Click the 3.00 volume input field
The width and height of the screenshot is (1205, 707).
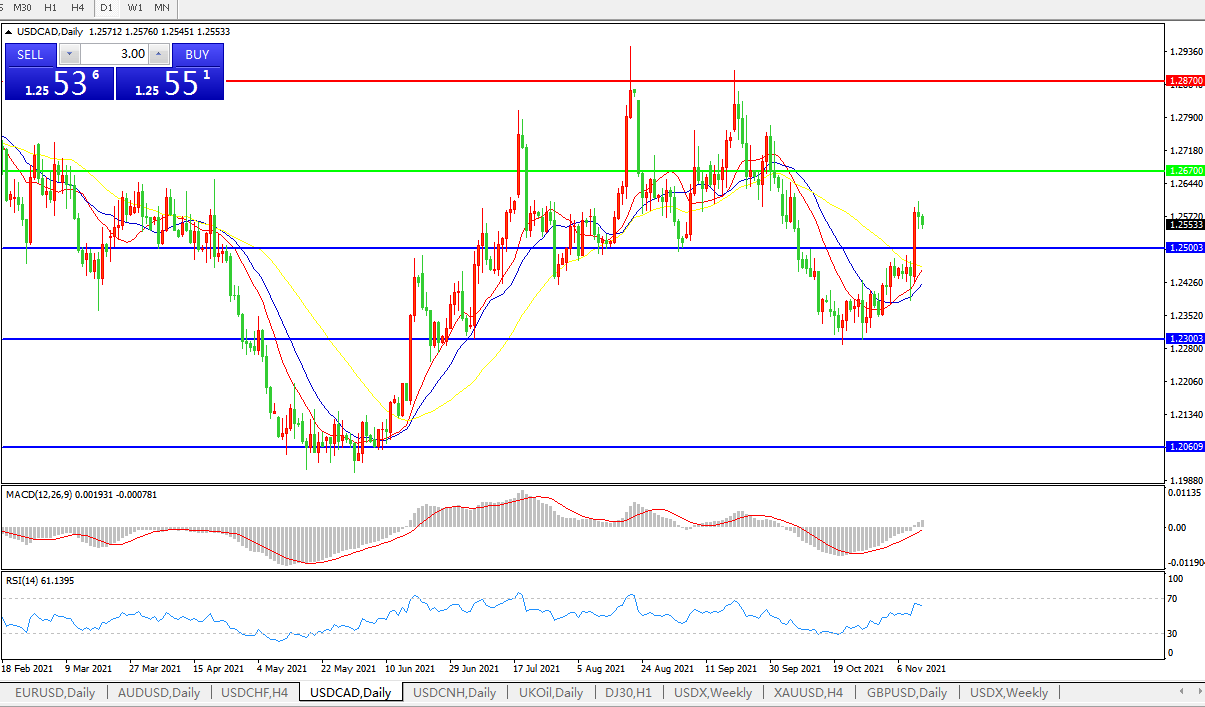(113, 54)
